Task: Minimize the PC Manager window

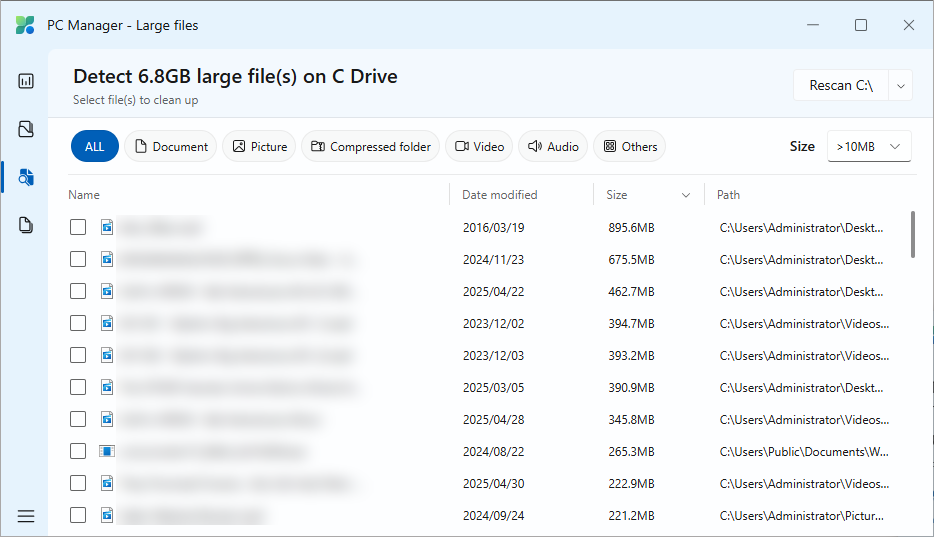Action: 813,25
